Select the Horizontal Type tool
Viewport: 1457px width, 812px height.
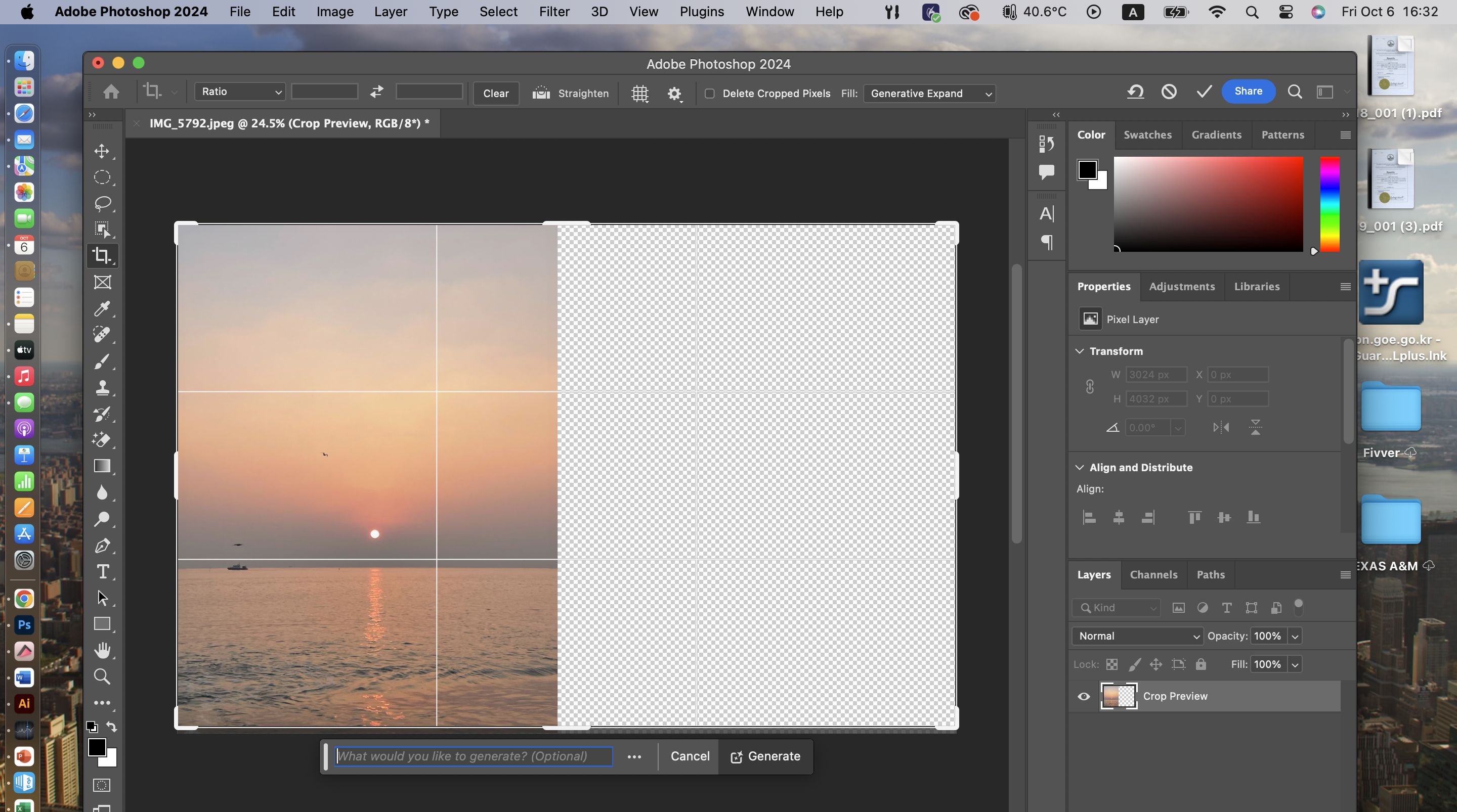tap(102, 572)
